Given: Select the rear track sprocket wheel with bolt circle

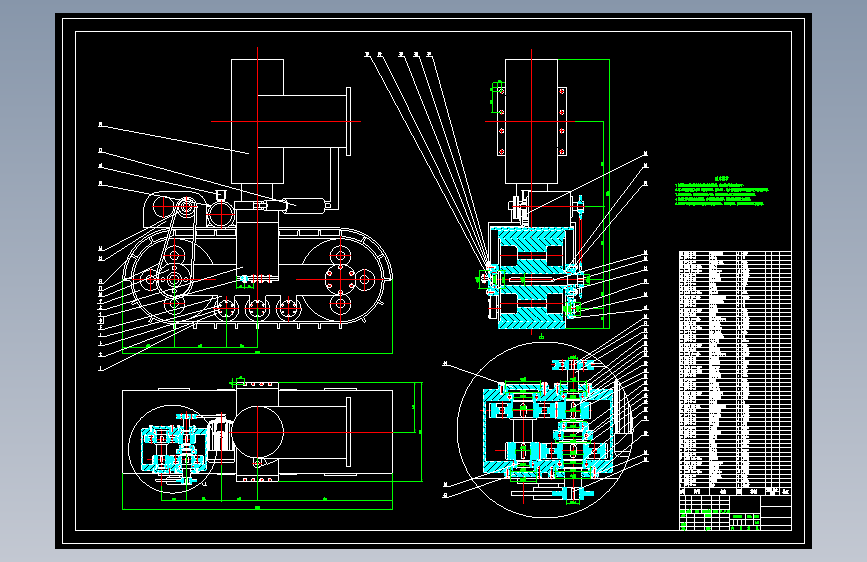Looking at the screenshot, I should pos(340,280).
